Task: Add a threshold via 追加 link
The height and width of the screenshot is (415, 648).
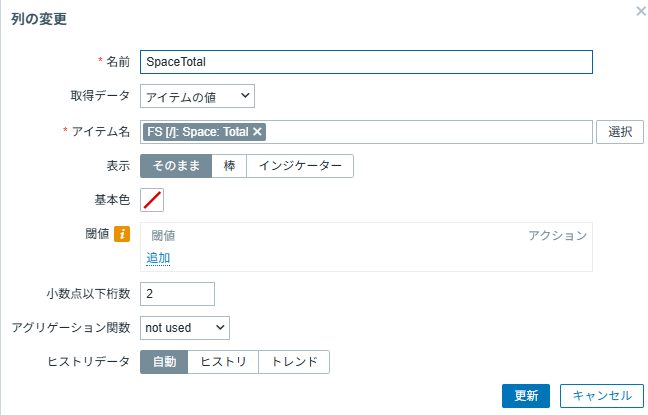Action: pyautogui.click(x=158, y=258)
